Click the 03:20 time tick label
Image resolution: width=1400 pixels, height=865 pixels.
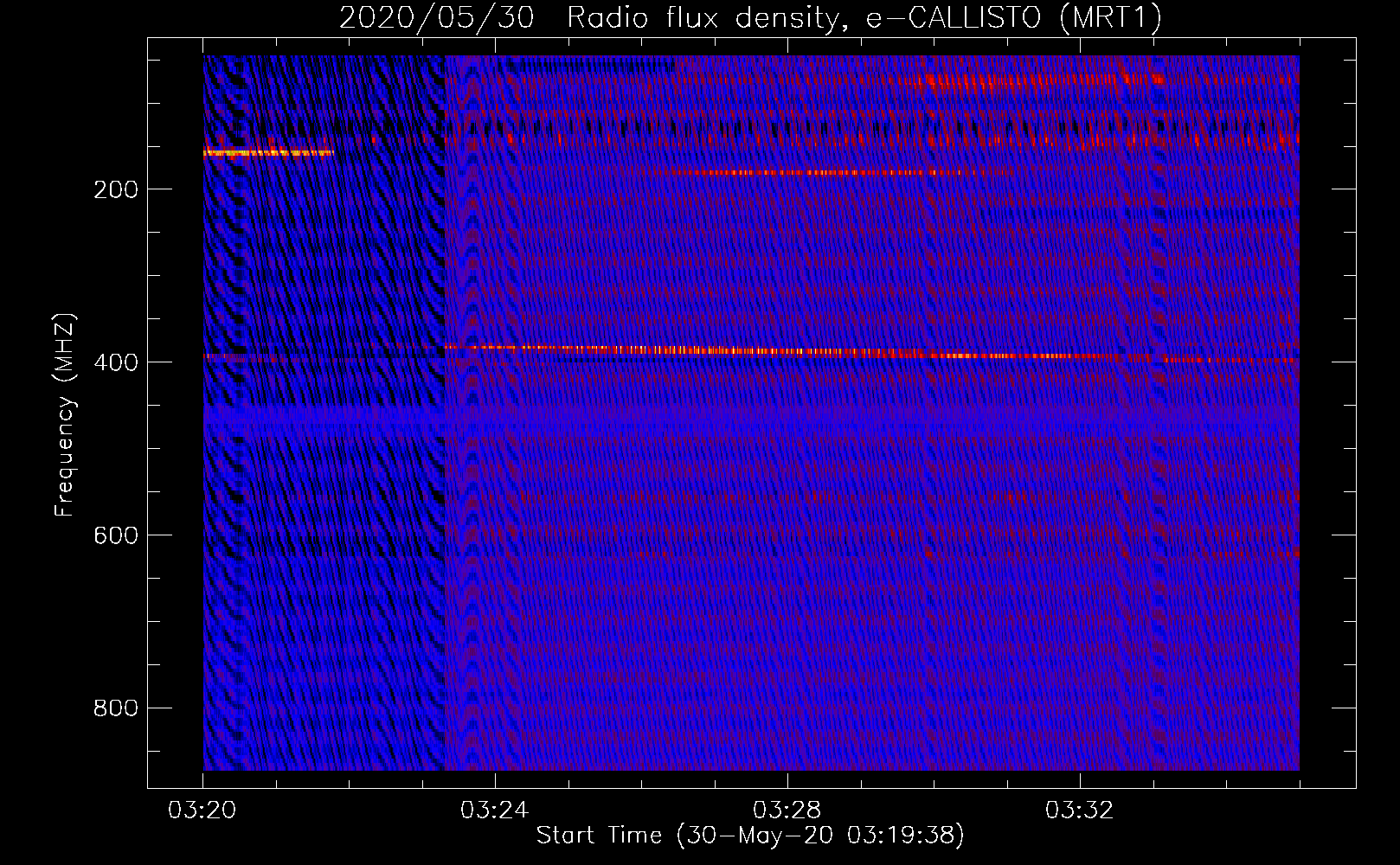(x=202, y=811)
